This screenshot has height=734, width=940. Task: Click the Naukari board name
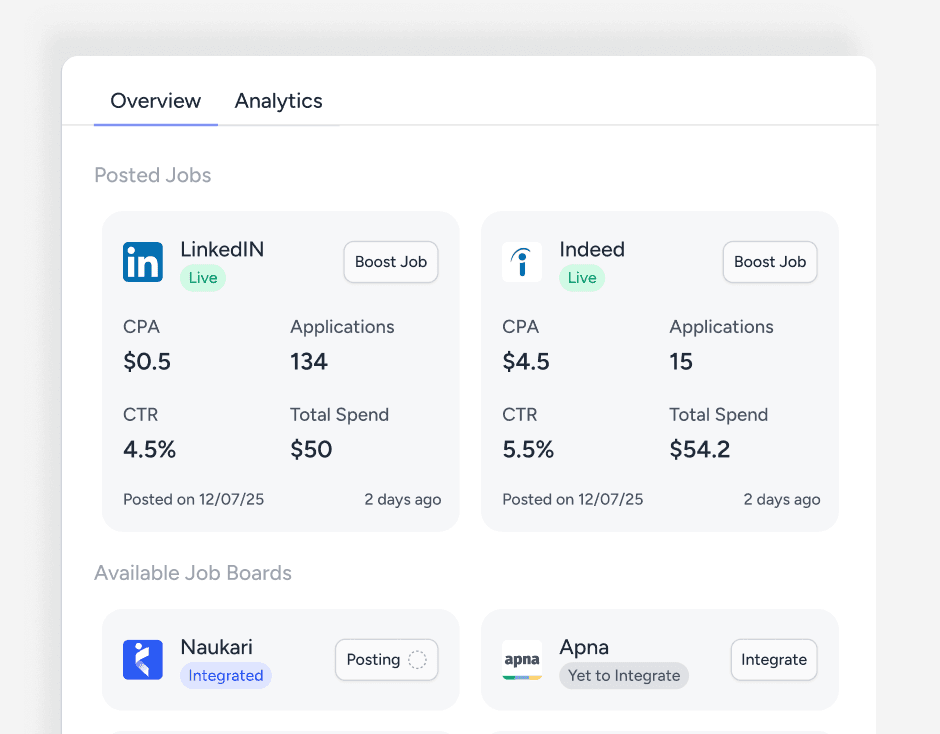click(x=216, y=646)
